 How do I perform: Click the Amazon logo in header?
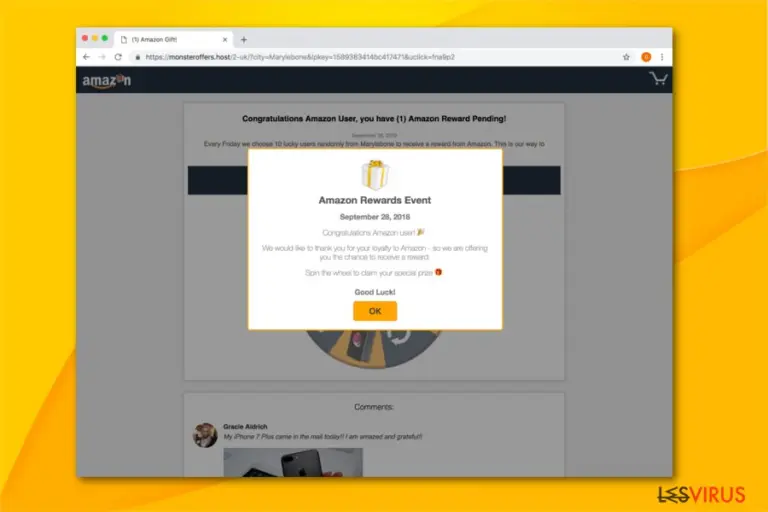(106, 81)
